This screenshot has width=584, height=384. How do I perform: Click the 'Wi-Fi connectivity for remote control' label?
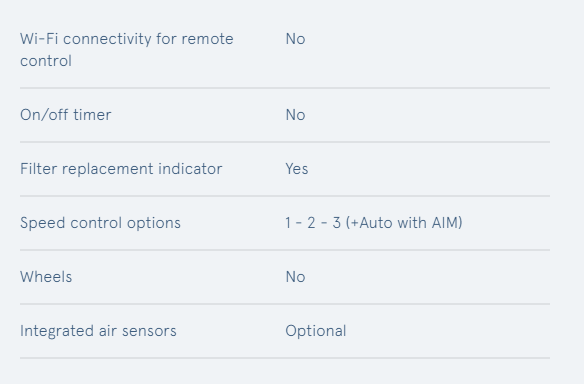(x=127, y=50)
